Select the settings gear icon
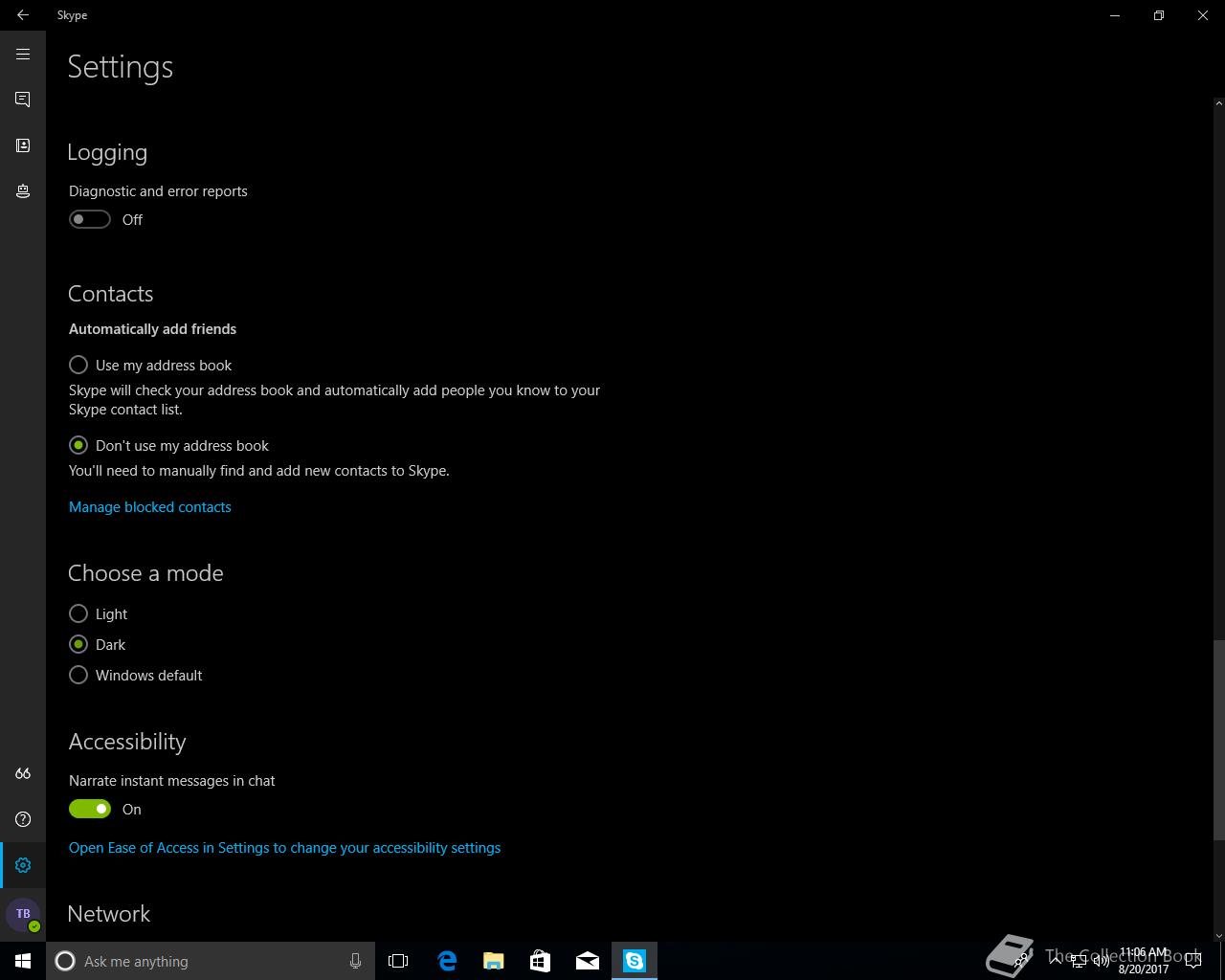Screen dimensions: 1225x980 pos(23,865)
